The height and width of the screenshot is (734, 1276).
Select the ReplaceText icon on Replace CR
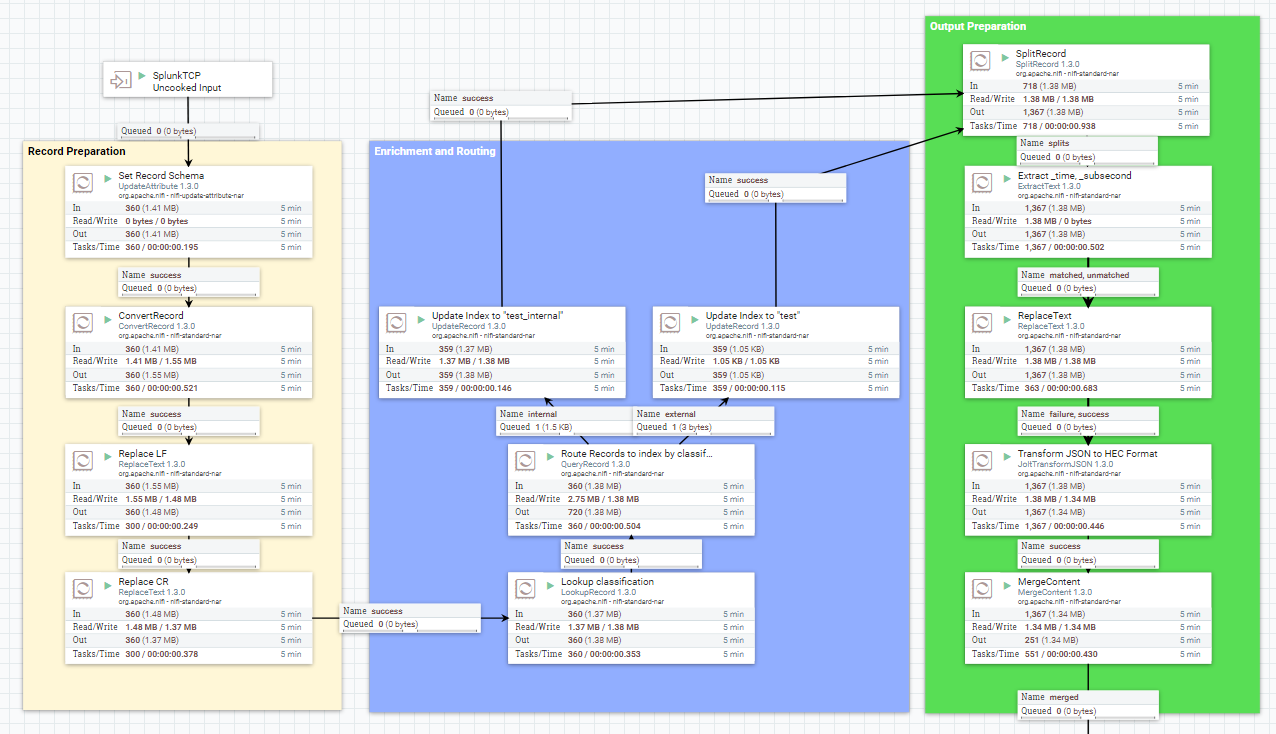pyautogui.click(x=83, y=589)
